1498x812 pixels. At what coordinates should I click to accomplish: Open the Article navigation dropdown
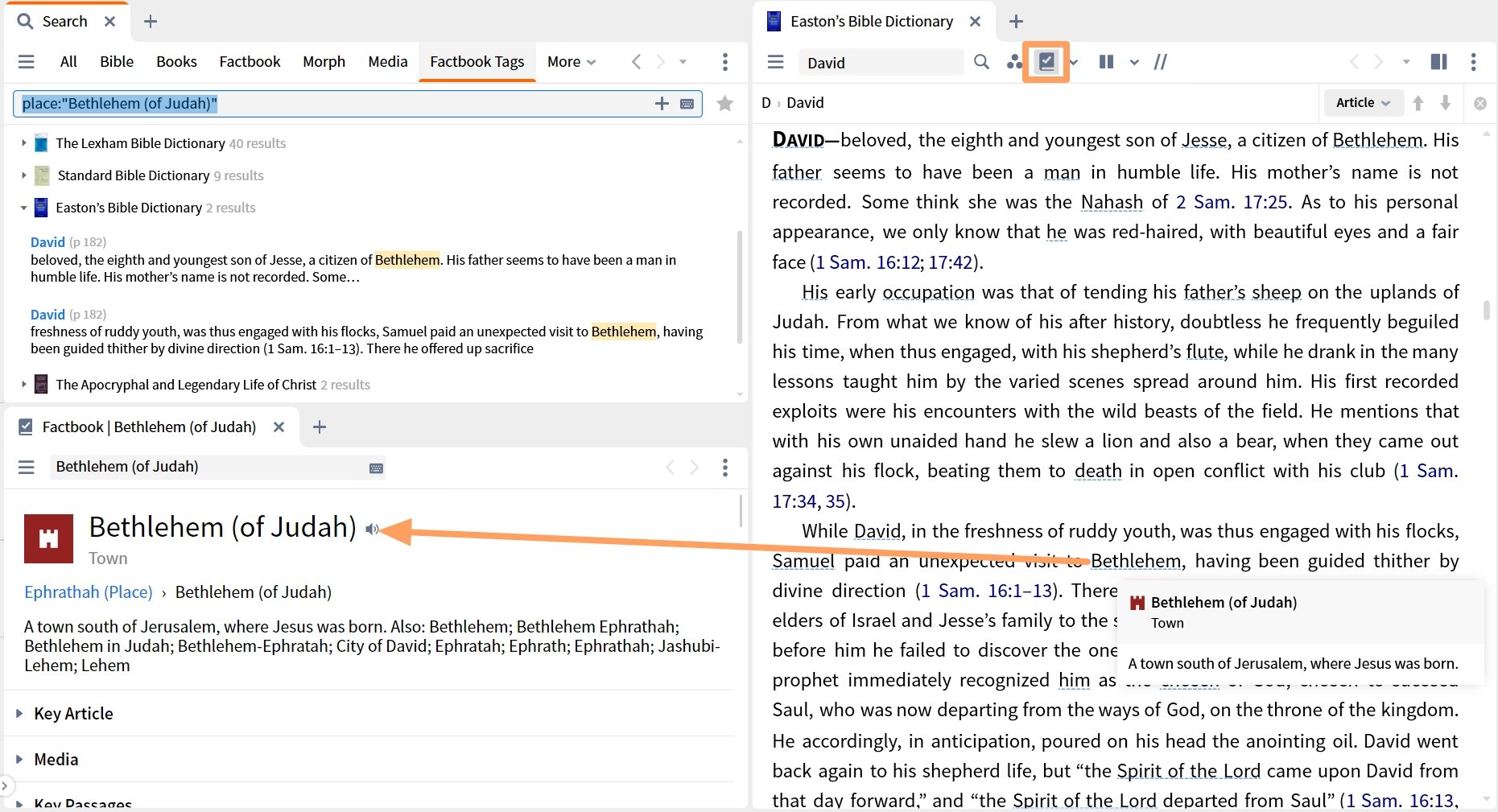[1362, 102]
